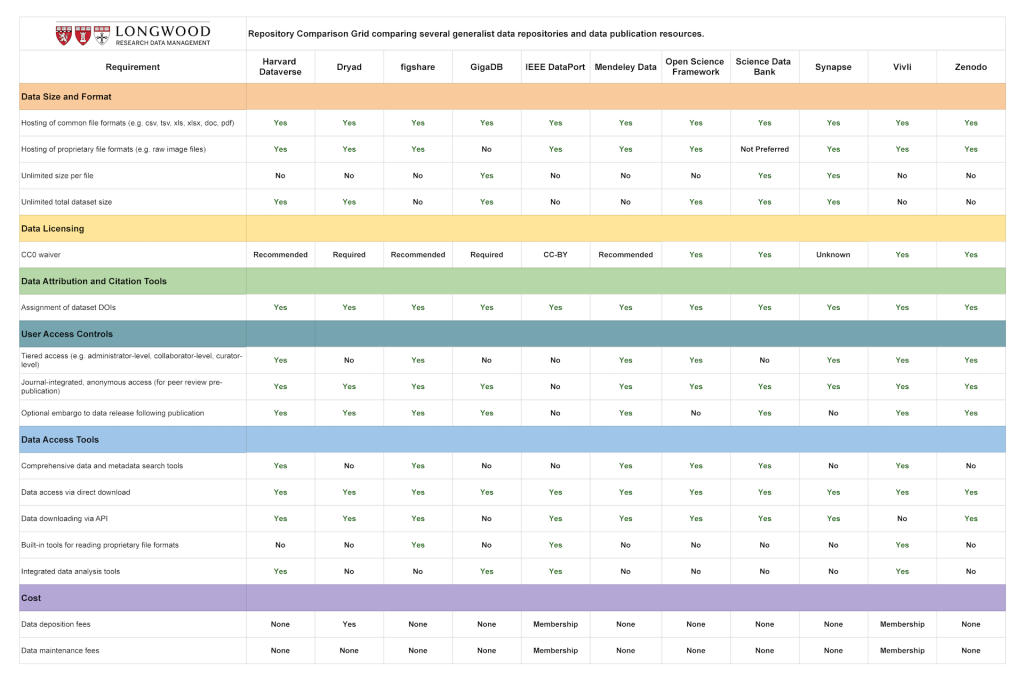Viewport: 1024px width, 681px height.
Task: Click the Longwood Research Data Management logo
Action: click(x=133, y=35)
